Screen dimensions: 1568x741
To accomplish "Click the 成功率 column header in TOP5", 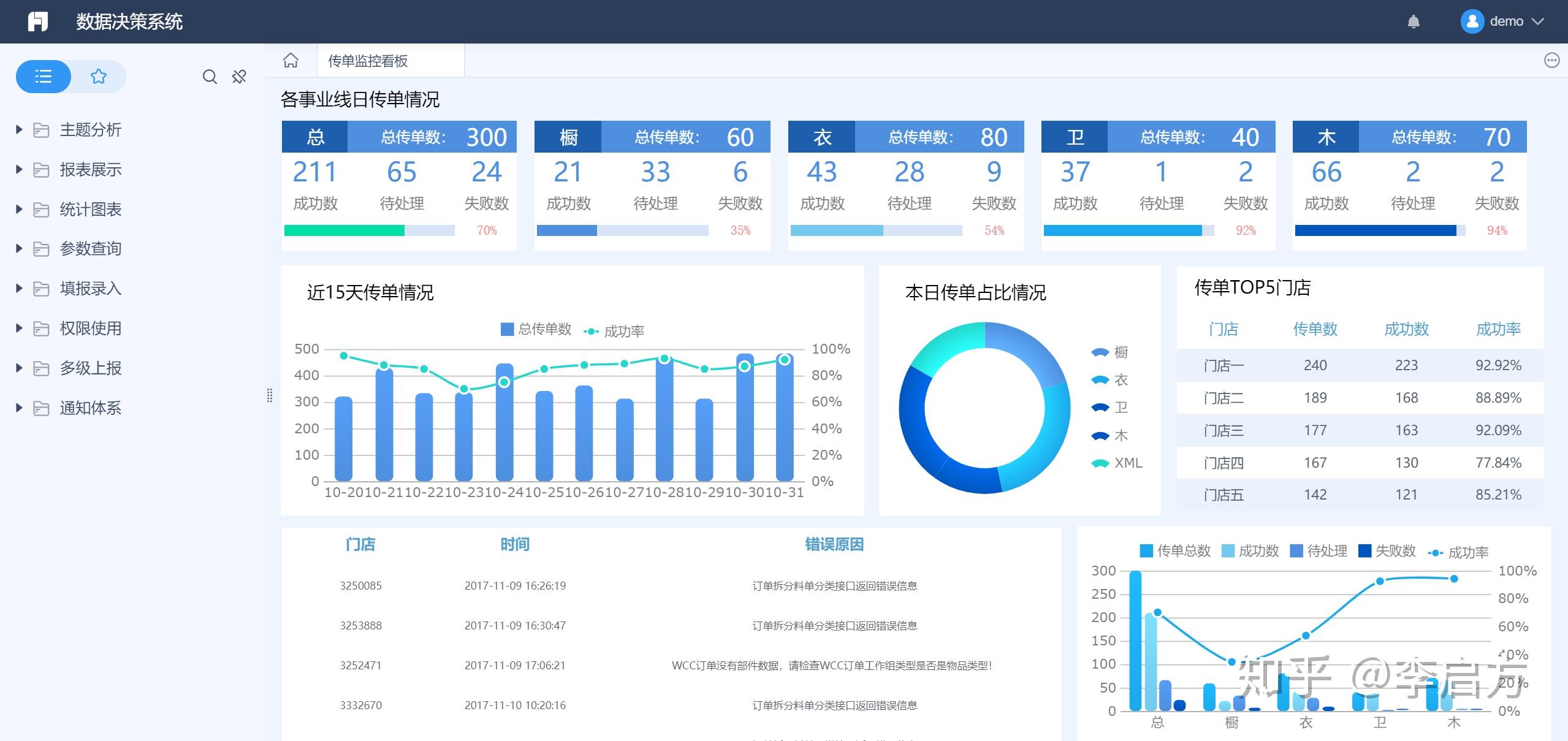I will (x=1498, y=329).
